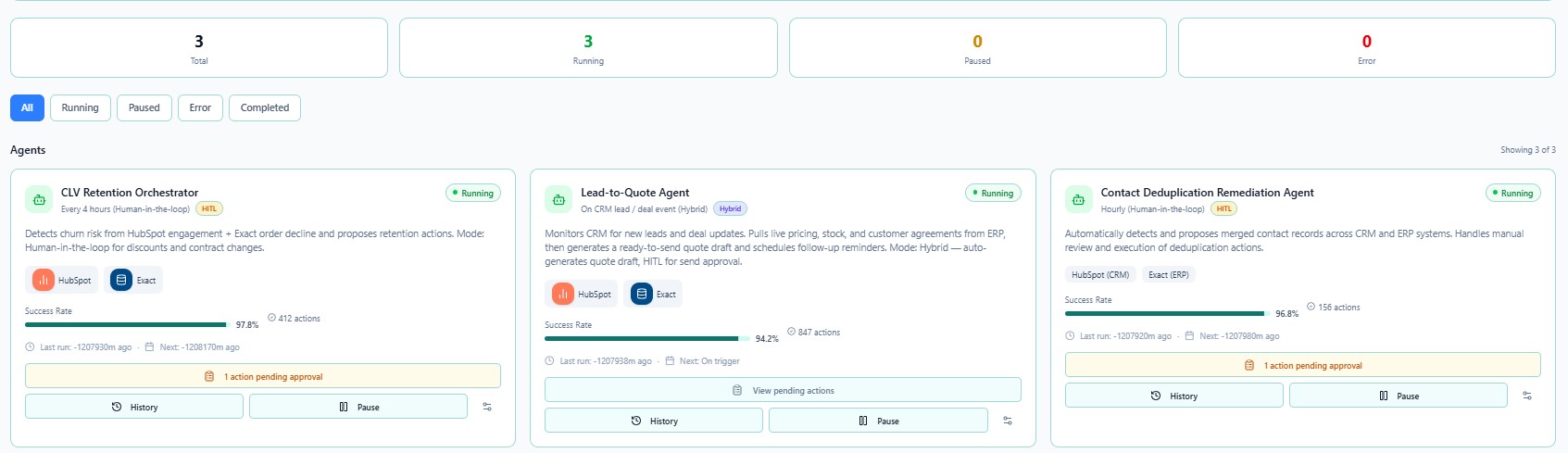View pending actions for Lead-to-Quote Agent
1568x453 pixels.
click(x=783, y=390)
